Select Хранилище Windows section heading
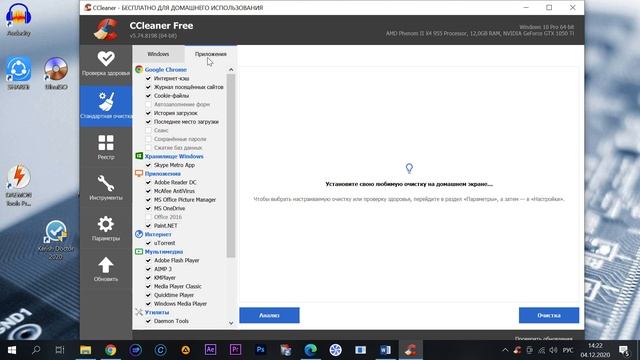The image size is (640, 360). tap(174, 156)
